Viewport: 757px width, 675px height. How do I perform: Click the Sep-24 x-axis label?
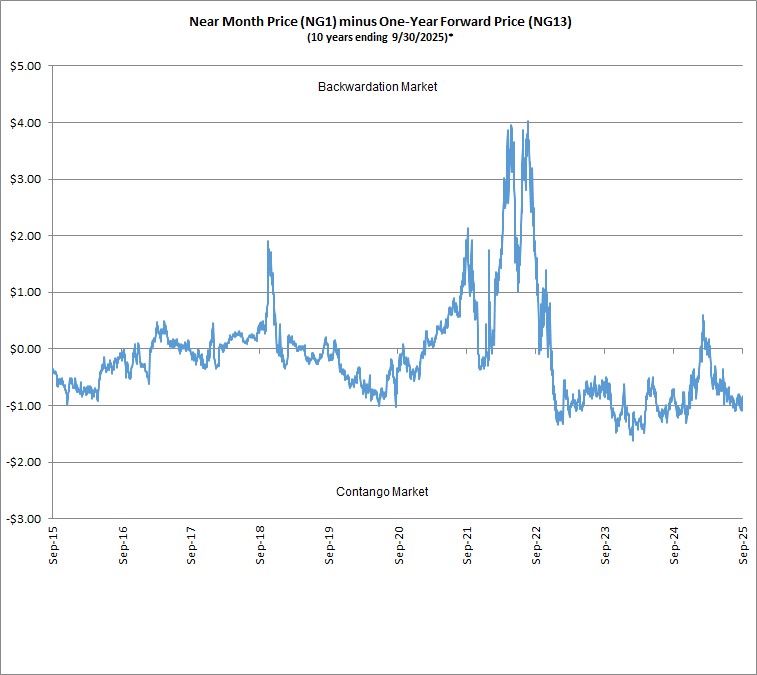point(674,545)
